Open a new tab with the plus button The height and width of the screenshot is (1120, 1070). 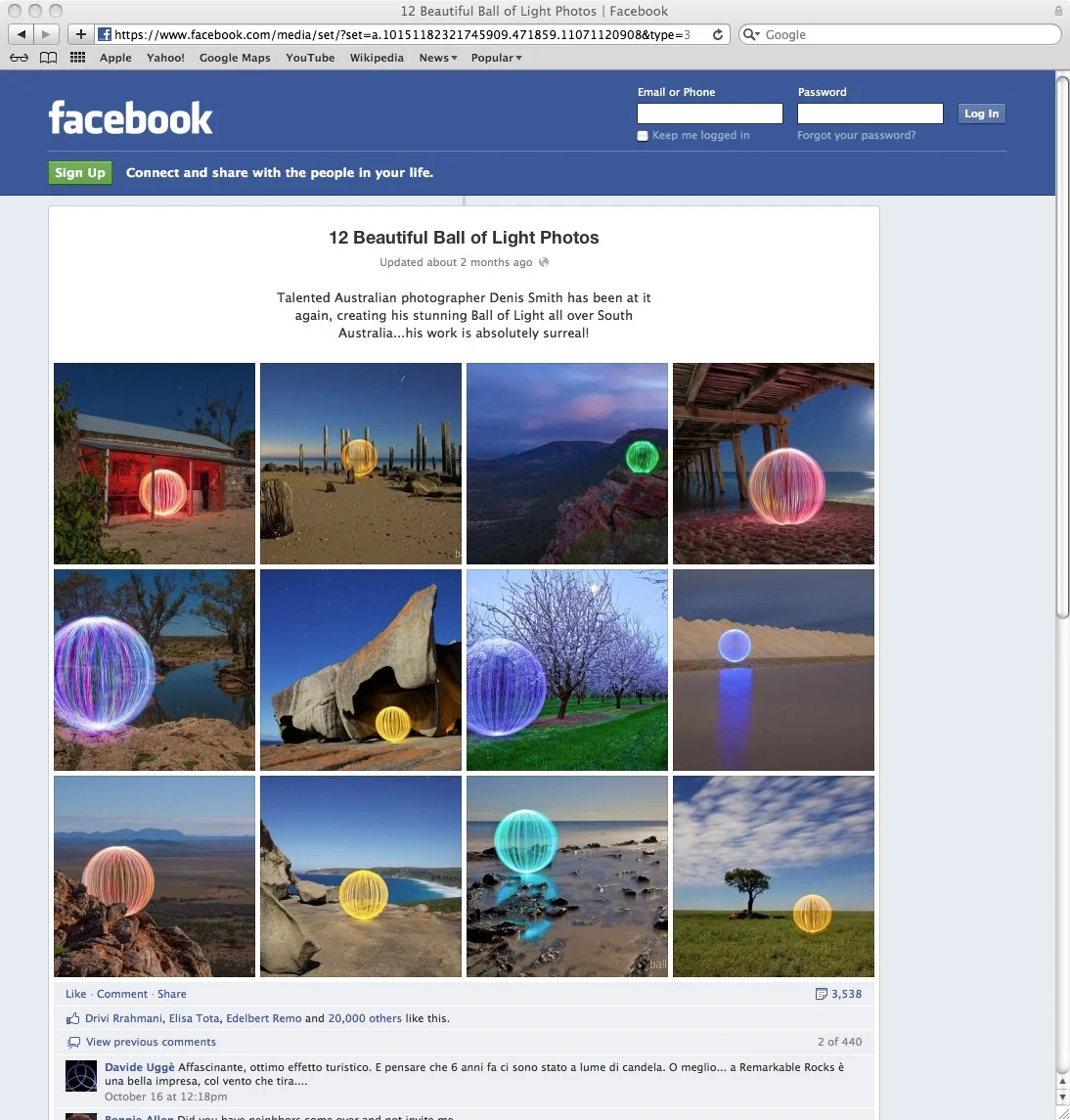click(80, 34)
